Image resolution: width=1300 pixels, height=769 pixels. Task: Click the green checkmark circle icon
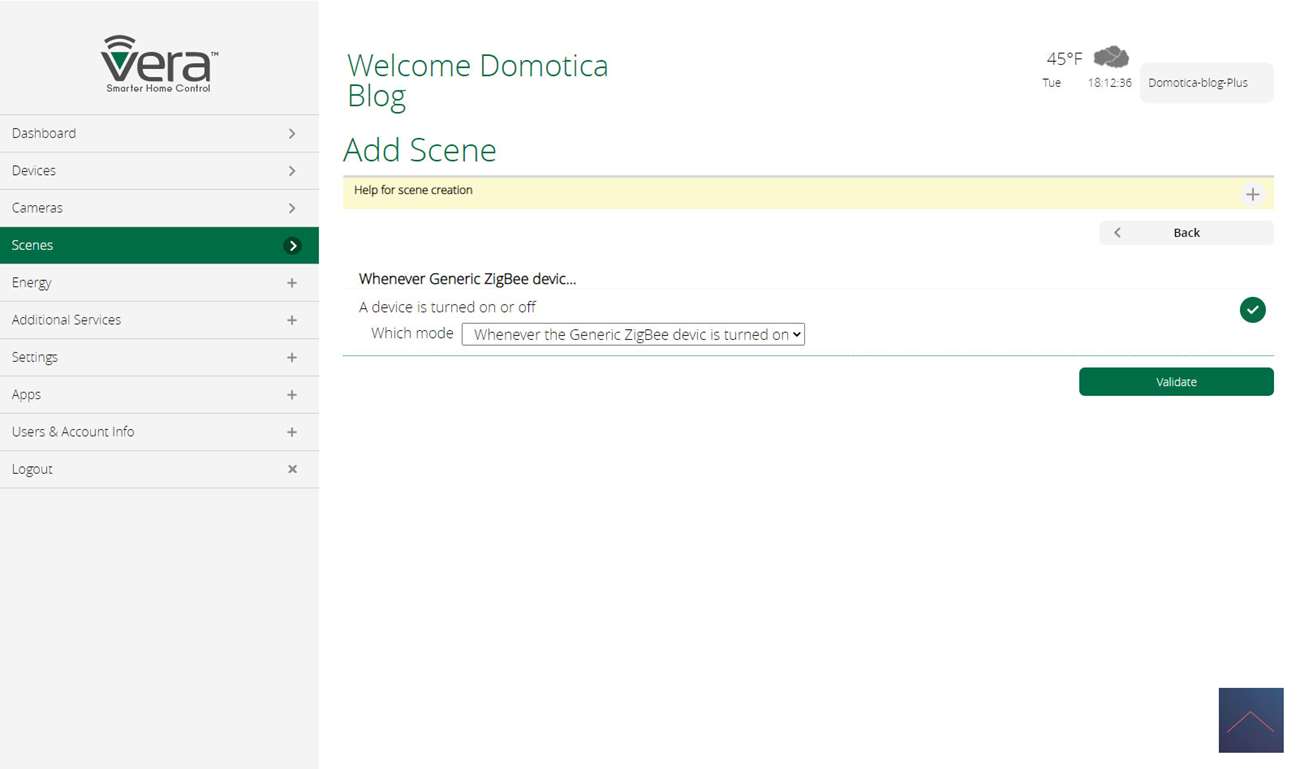tap(1252, 310)
